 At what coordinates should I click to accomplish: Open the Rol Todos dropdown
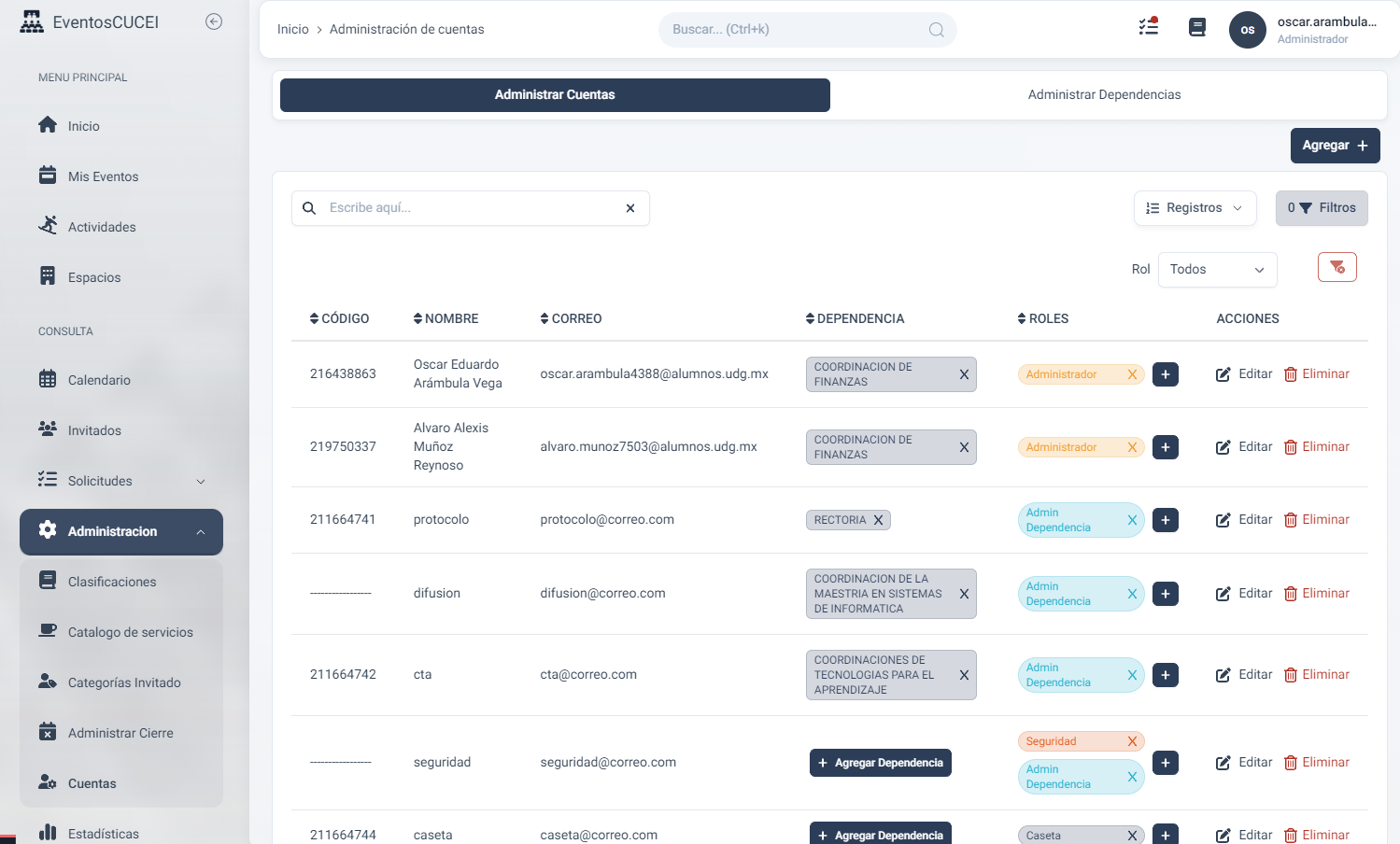pos(1216,270)
